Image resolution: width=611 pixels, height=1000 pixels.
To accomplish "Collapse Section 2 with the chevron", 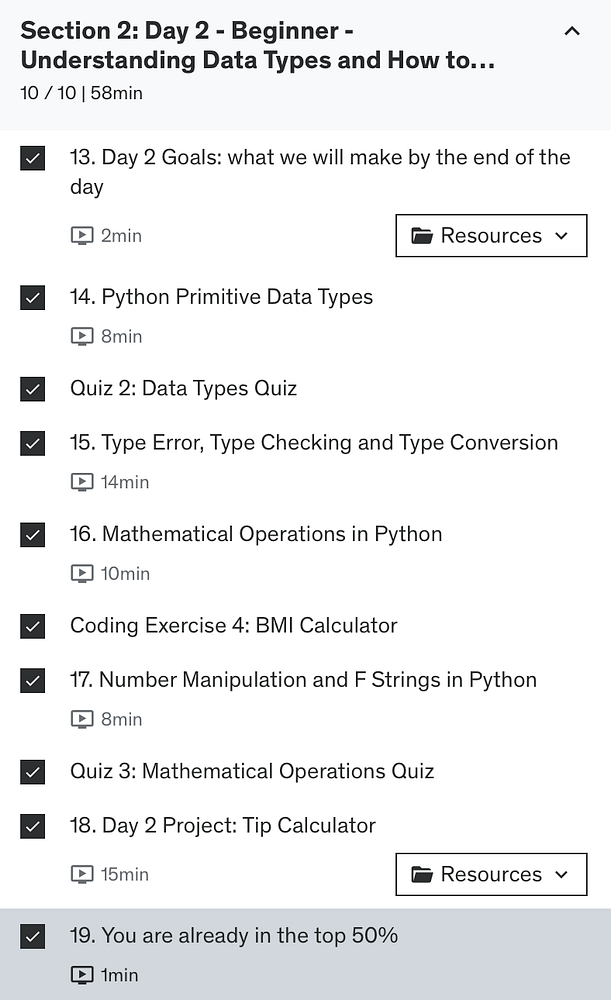I will click(x=572, y=31).
